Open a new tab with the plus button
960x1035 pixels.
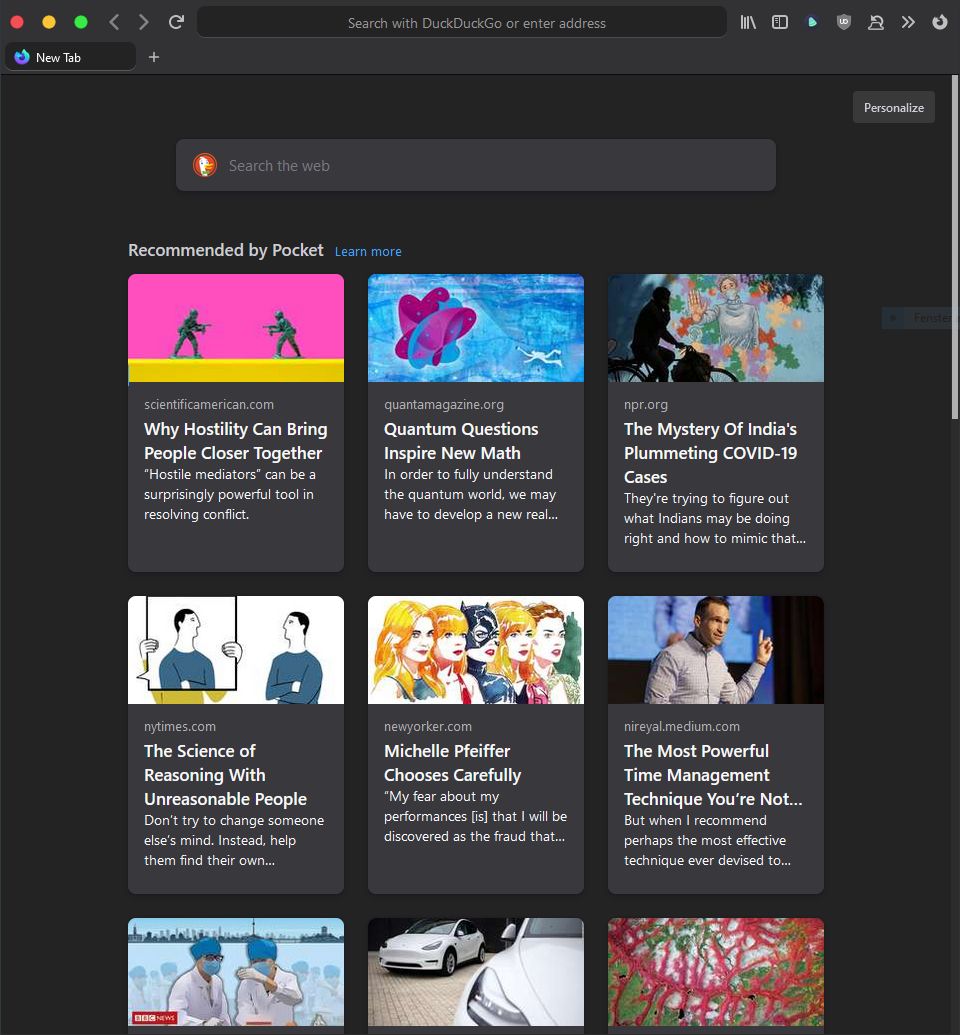[x=154, y=57]
